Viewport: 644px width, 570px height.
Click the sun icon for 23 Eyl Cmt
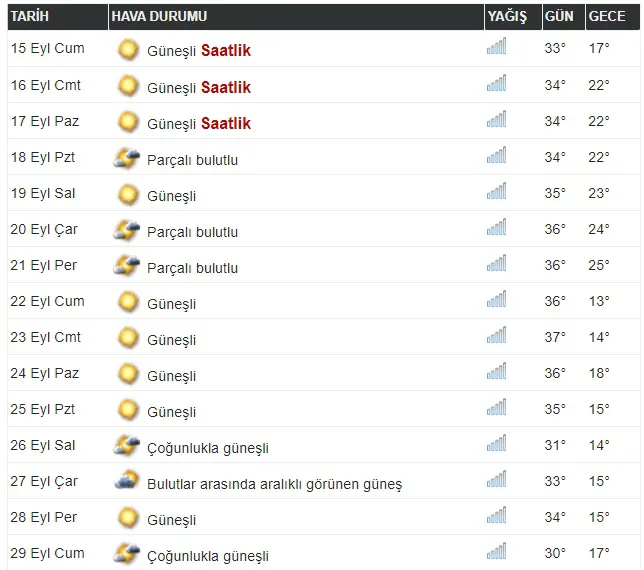click(x=127, y=338)
